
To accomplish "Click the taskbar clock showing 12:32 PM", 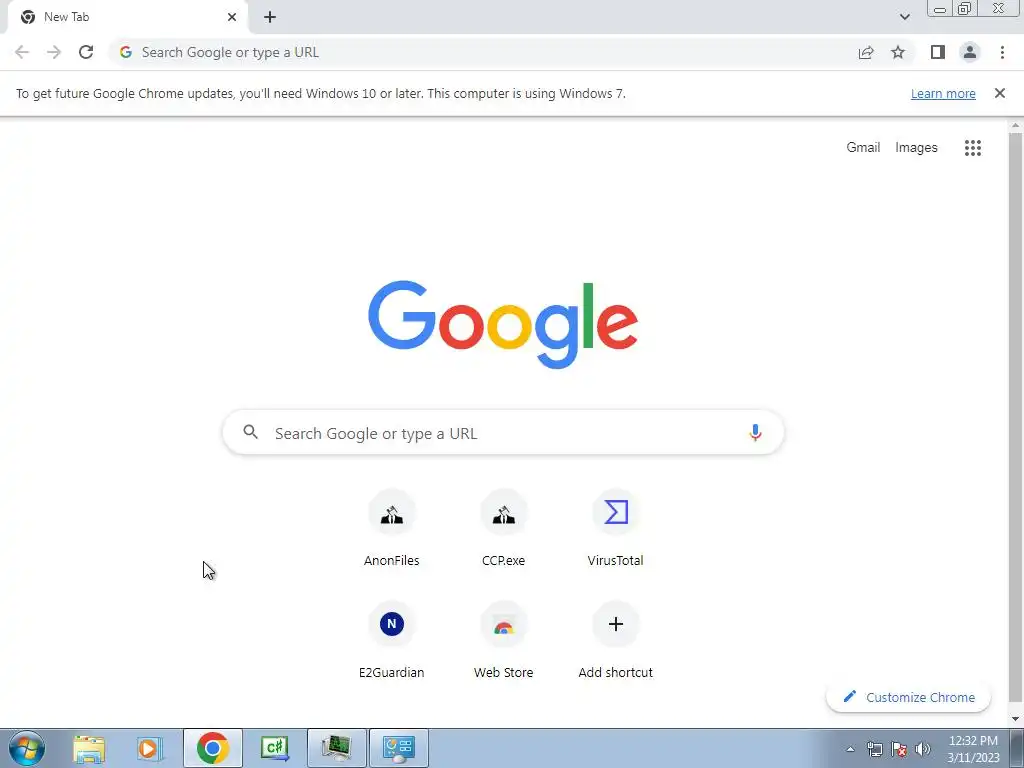I will [x=973, y=749].
